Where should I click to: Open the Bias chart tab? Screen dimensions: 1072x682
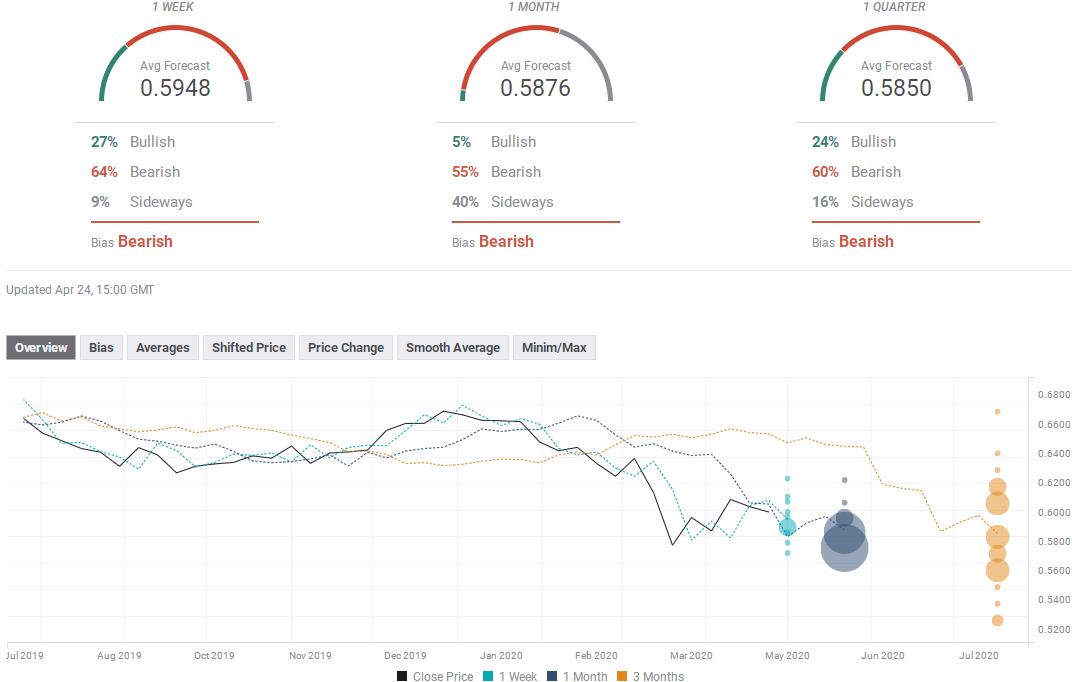101,348
